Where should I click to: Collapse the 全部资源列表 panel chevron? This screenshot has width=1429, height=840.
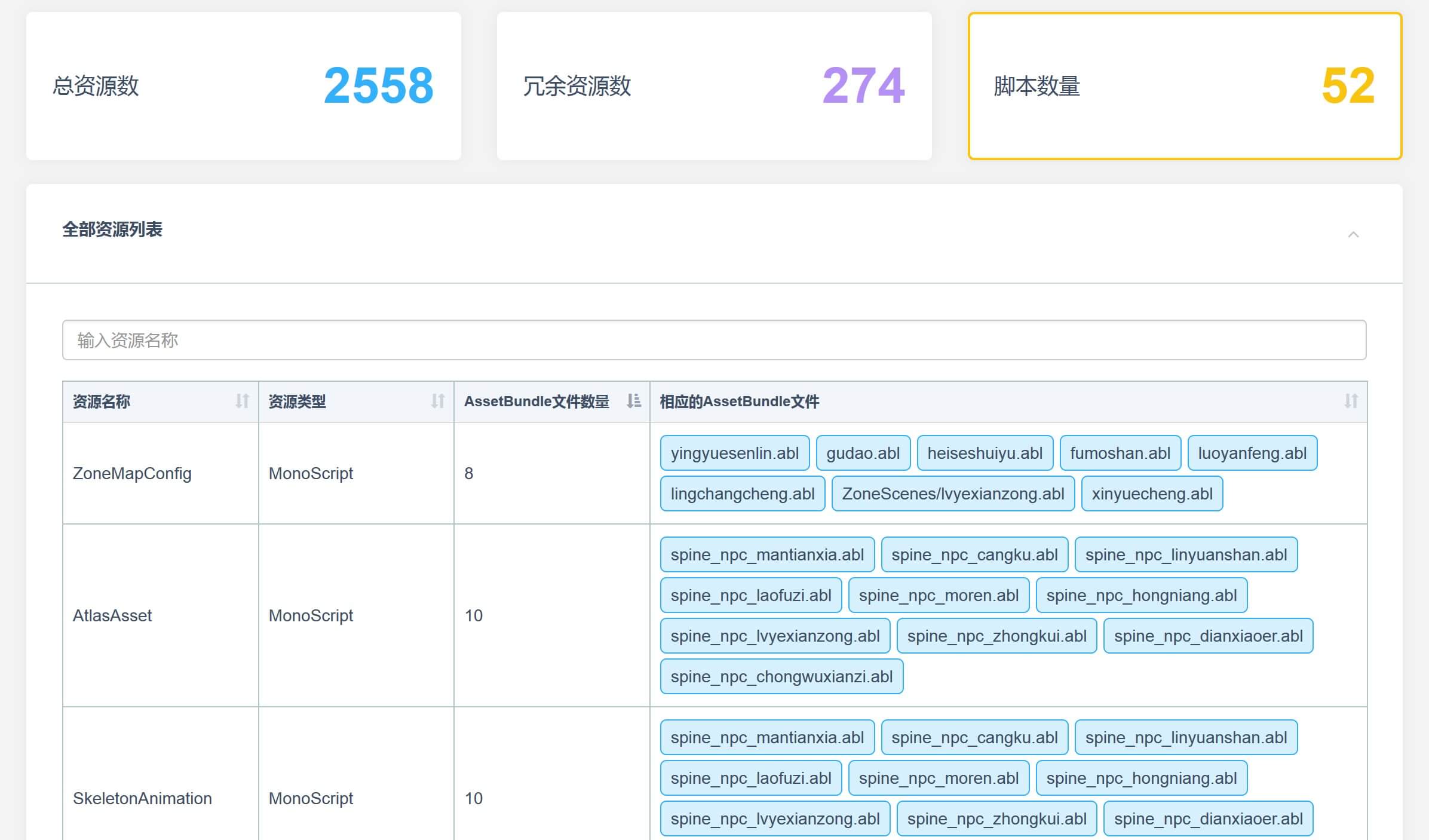[1353, 235]
